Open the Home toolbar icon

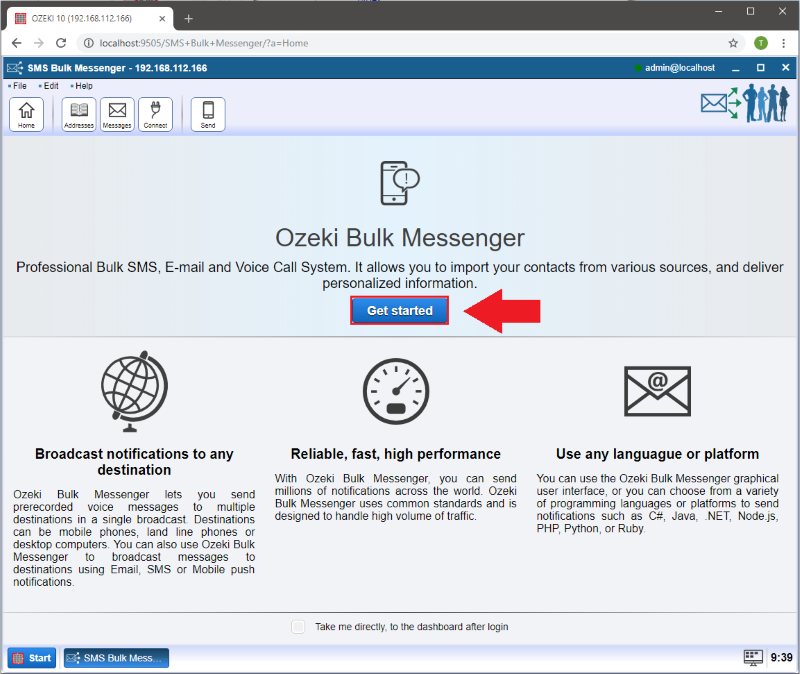point(26,114)
